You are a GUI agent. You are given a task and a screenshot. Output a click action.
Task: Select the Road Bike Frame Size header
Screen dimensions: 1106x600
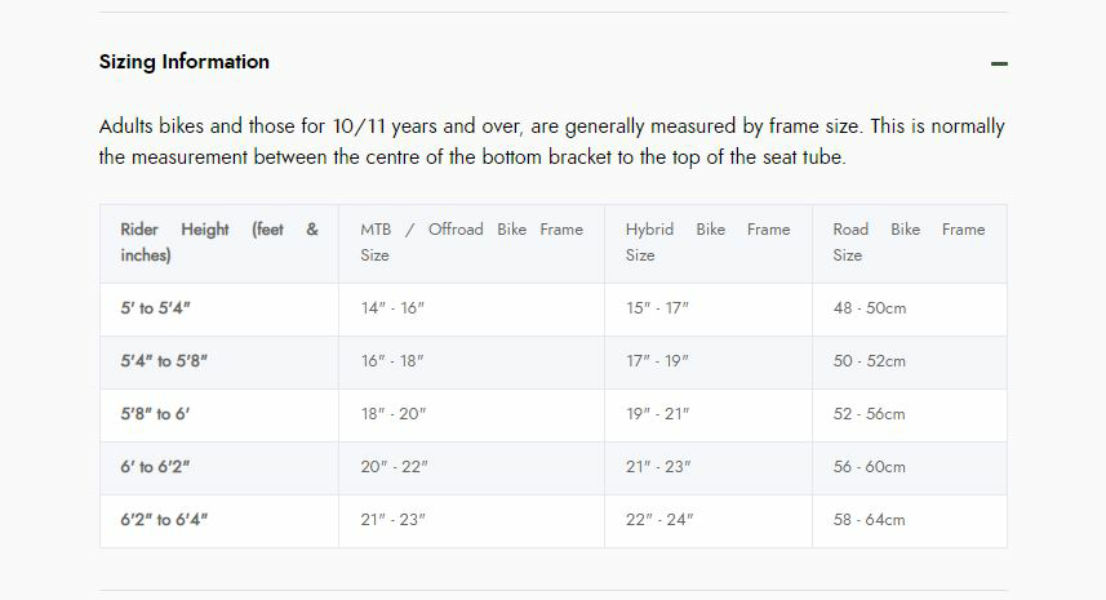coord(908,243)
